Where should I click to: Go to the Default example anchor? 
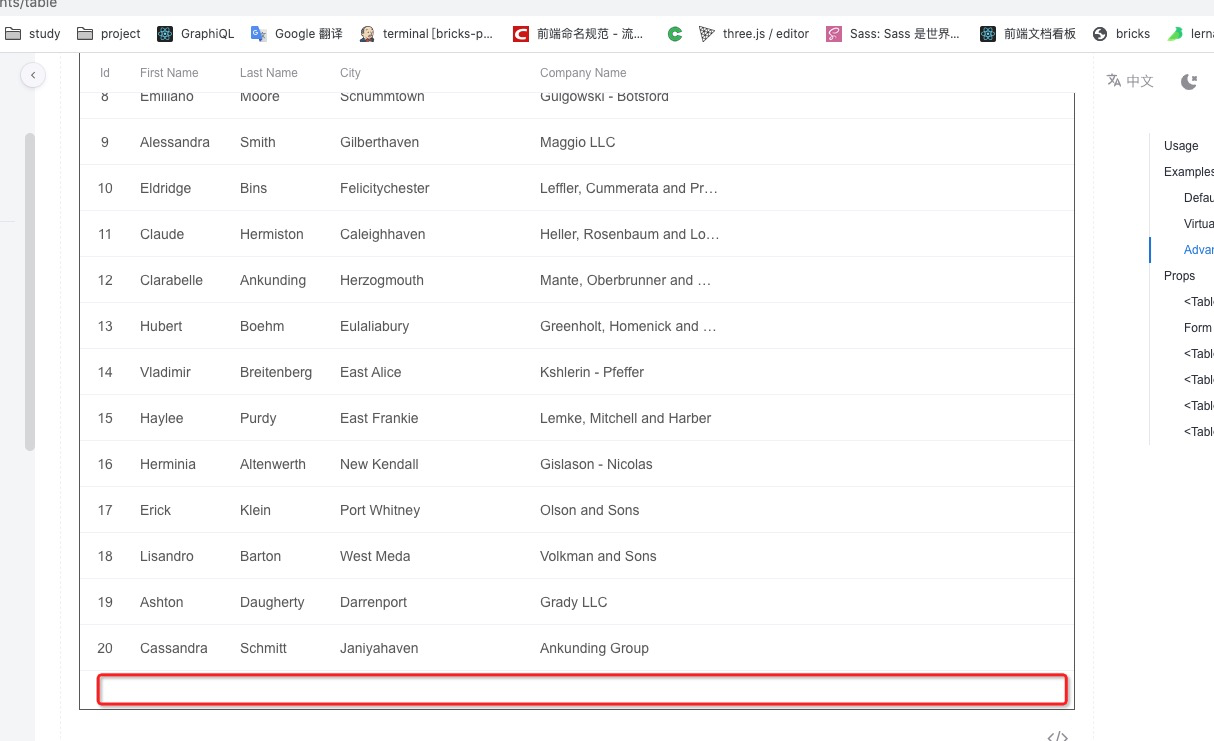point(1199,198)
